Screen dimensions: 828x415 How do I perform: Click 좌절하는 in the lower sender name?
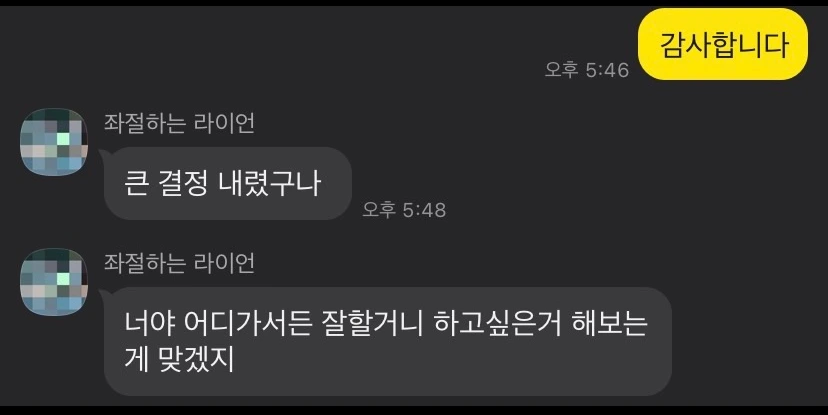coord(145,263)
